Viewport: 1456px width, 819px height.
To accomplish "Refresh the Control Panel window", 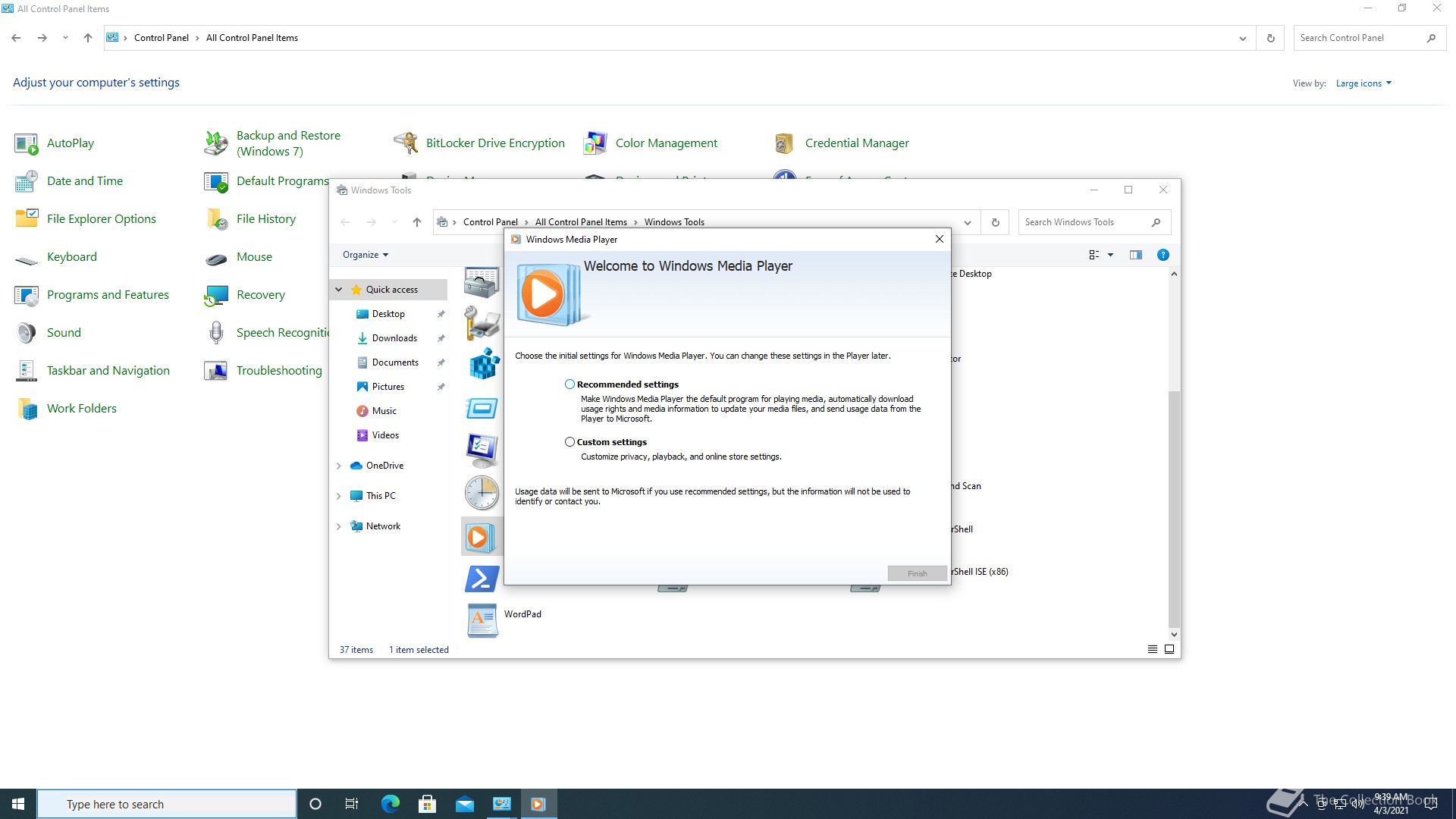I will (1271, 38).
